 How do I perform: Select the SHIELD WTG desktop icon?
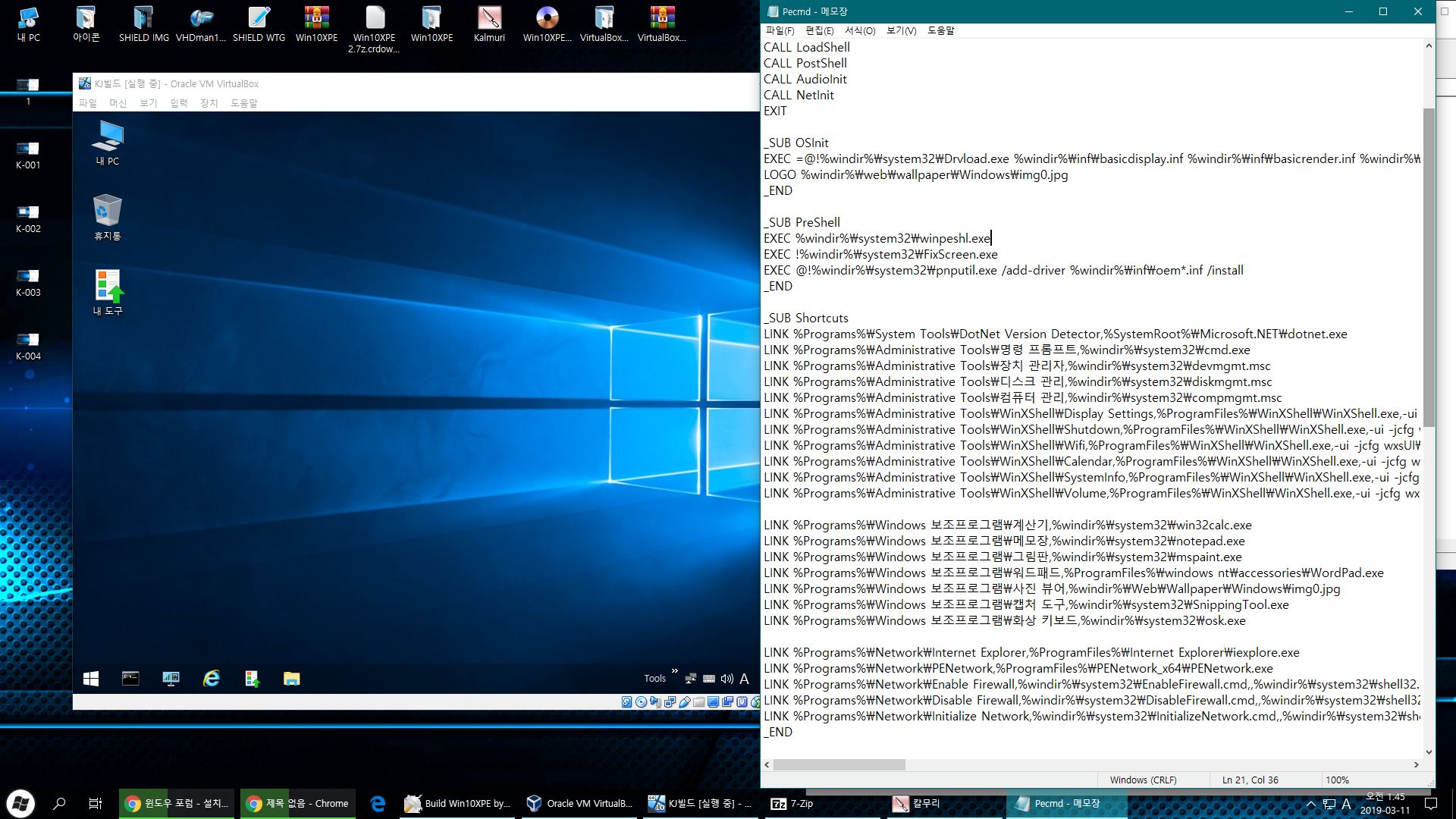tap(259, 24)
